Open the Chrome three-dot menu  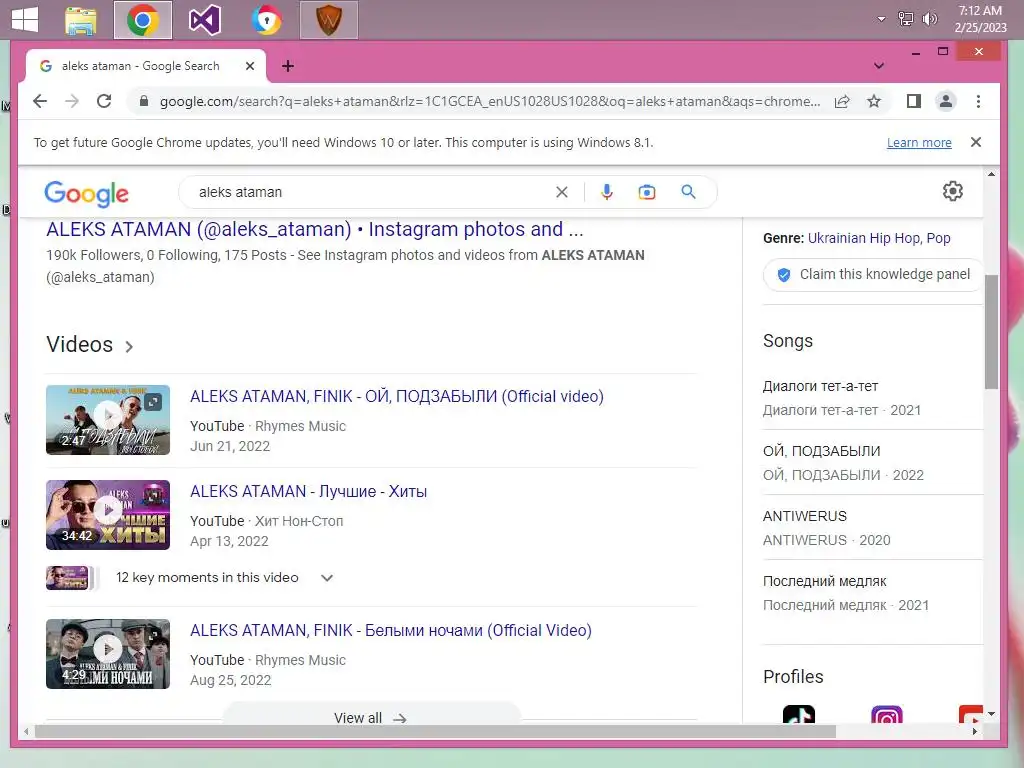(978, 101)
